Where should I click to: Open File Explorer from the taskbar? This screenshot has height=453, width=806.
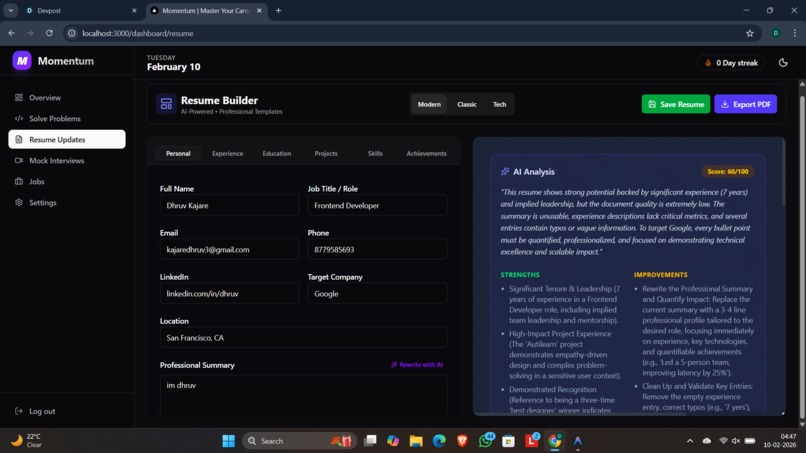[416, 441]
